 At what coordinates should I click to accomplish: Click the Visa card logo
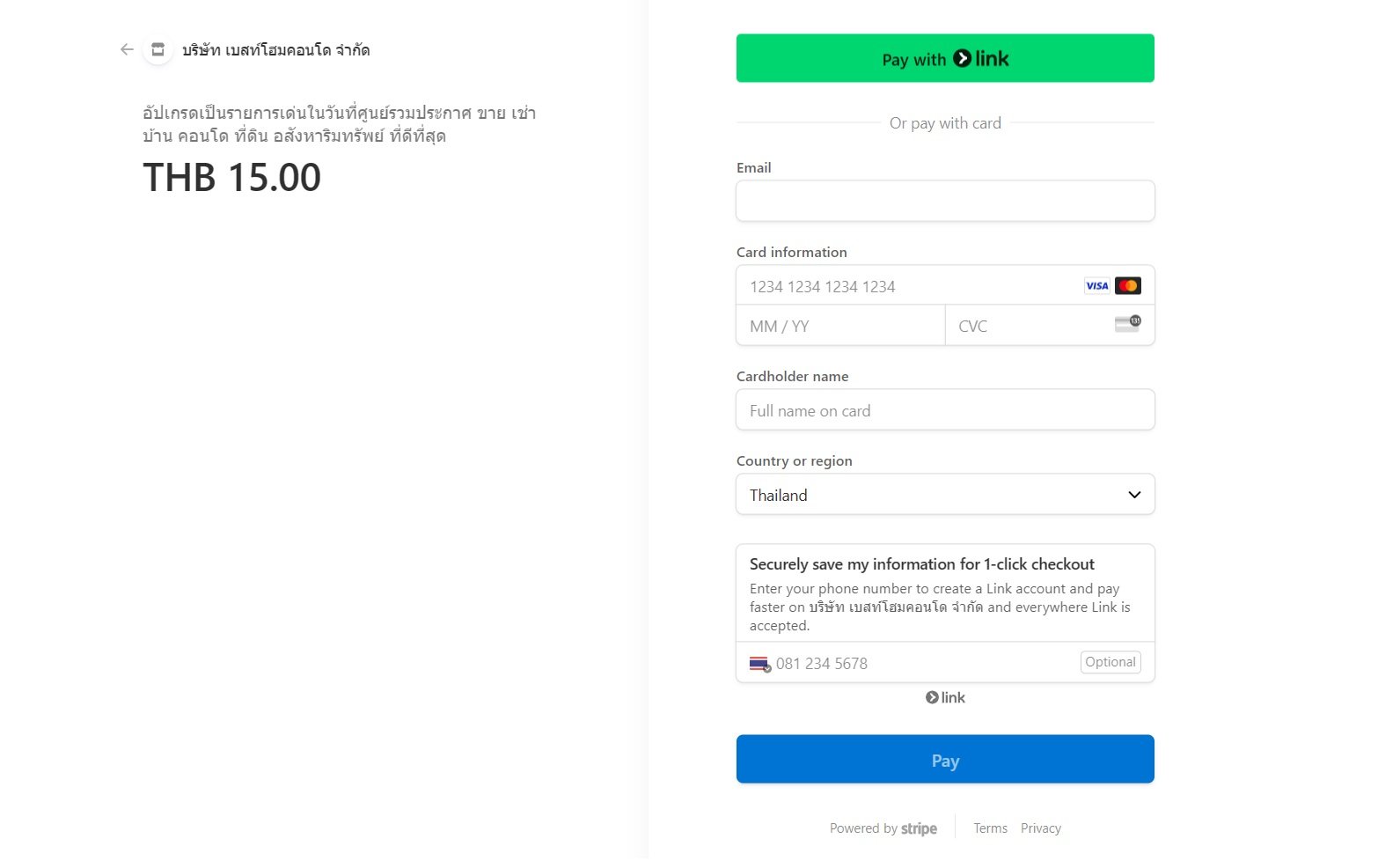point(1096,286)
